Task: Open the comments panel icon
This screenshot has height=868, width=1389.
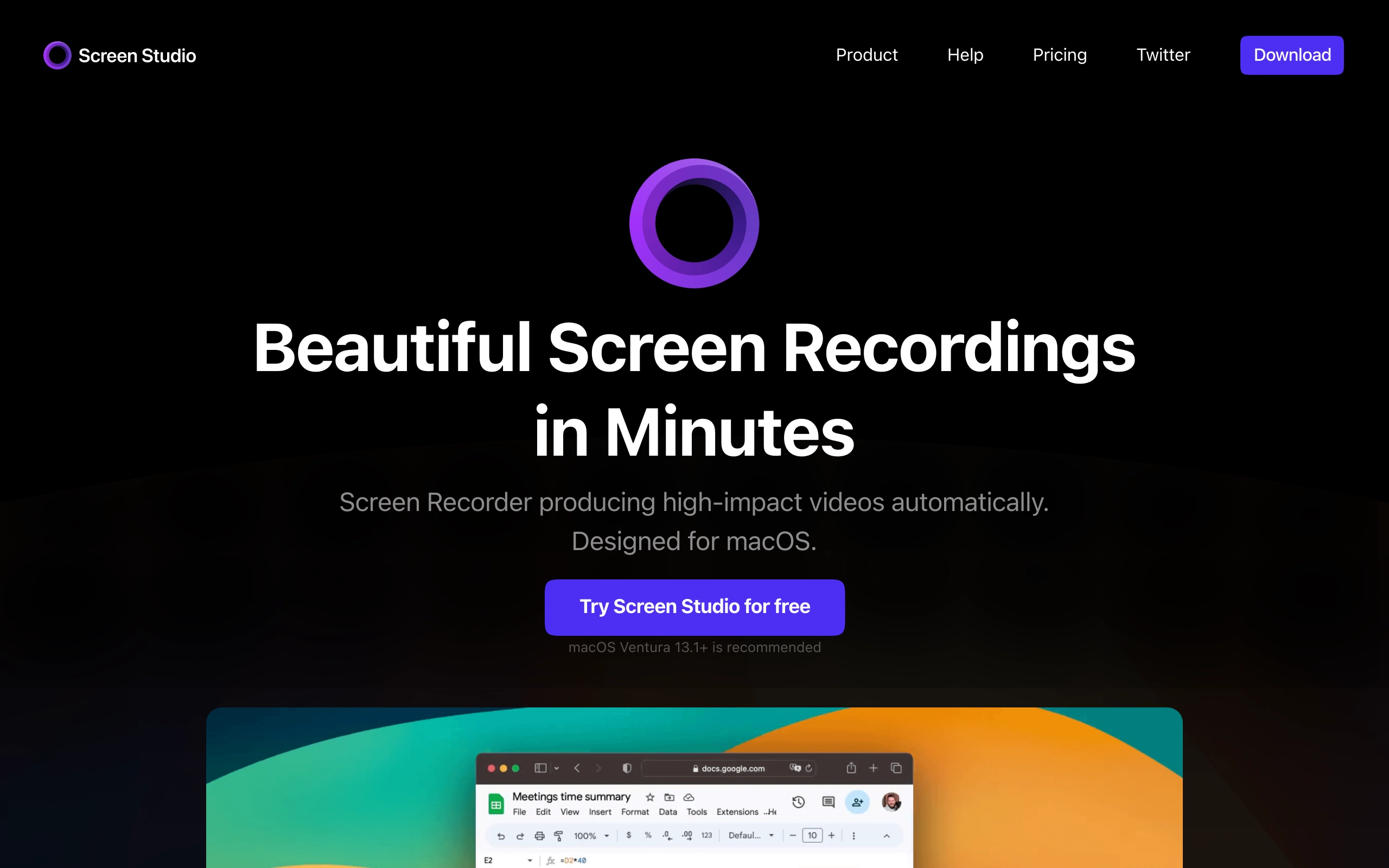Action: pyautogui.click(x=828, y=801)
